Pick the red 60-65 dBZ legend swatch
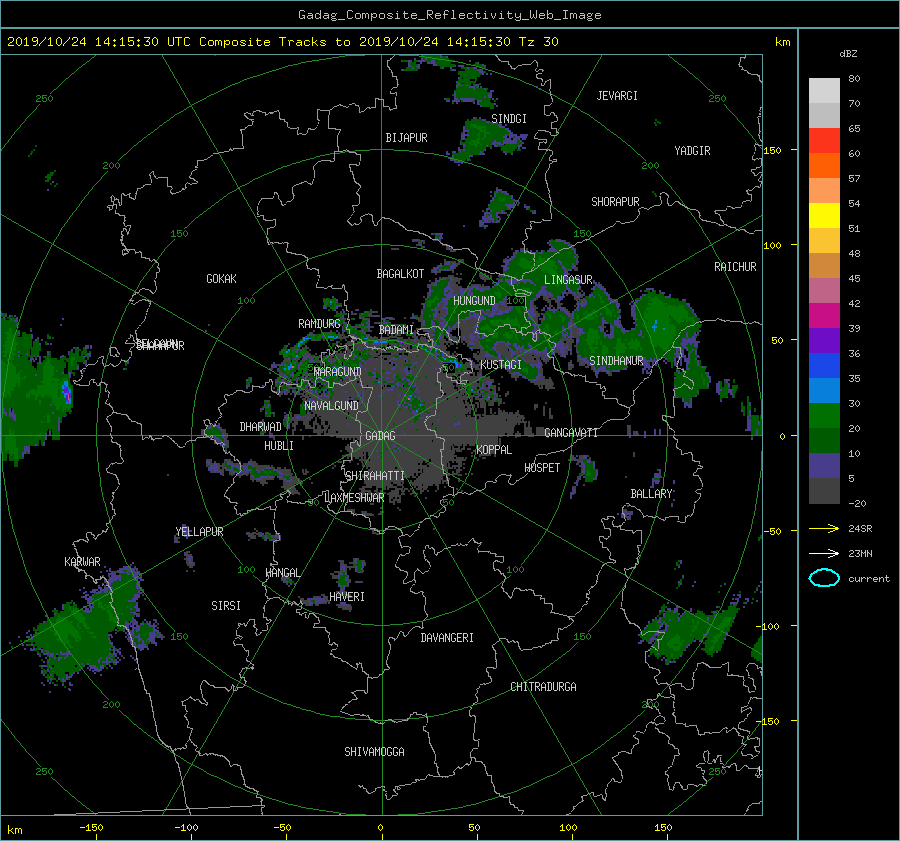This screenshot has width=900, height=841. [824, 140]
